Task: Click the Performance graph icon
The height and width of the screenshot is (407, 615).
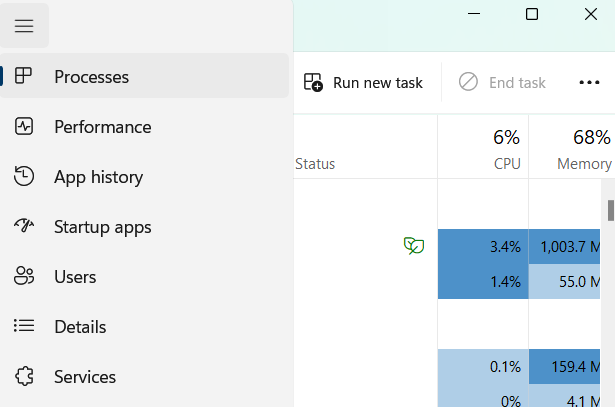Action: click(x=24, y=127)
